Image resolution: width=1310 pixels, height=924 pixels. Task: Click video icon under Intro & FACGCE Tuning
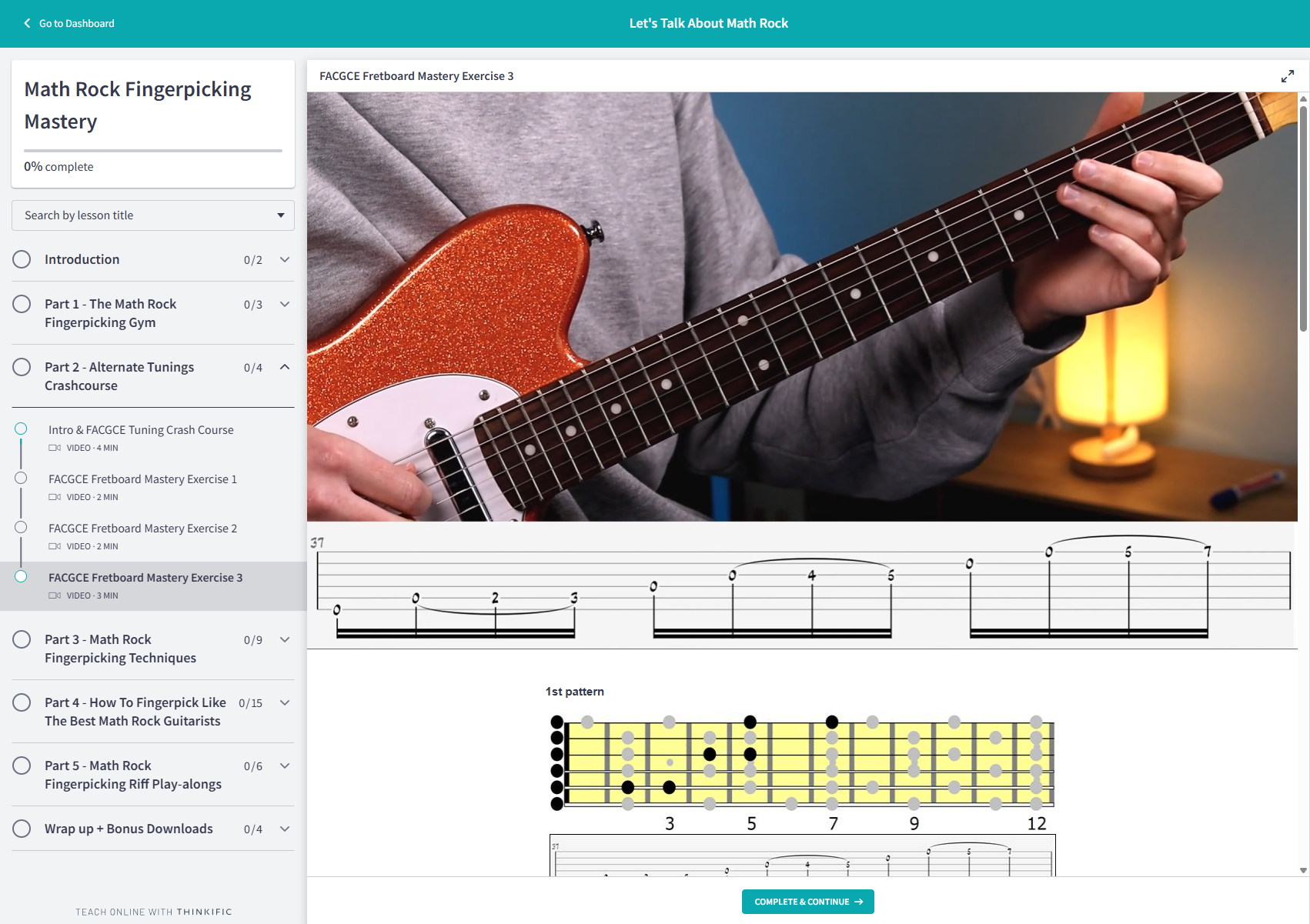[x=55, y=448]
